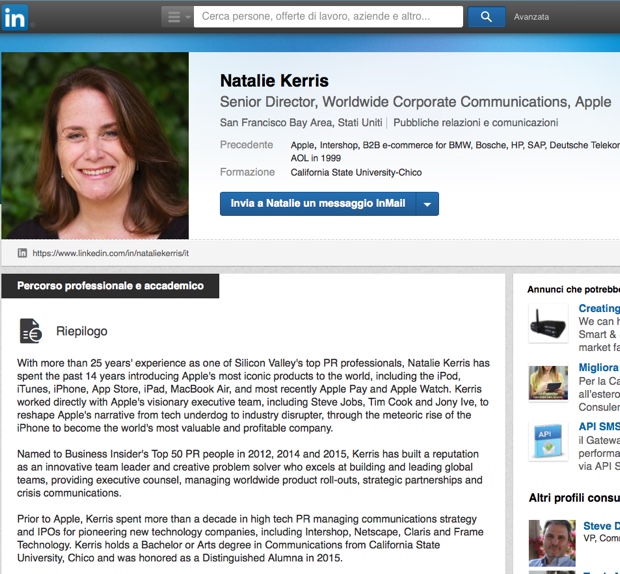620x574 pixels.
Task: Open the Steve profile name link
Action: coord(601,526)
